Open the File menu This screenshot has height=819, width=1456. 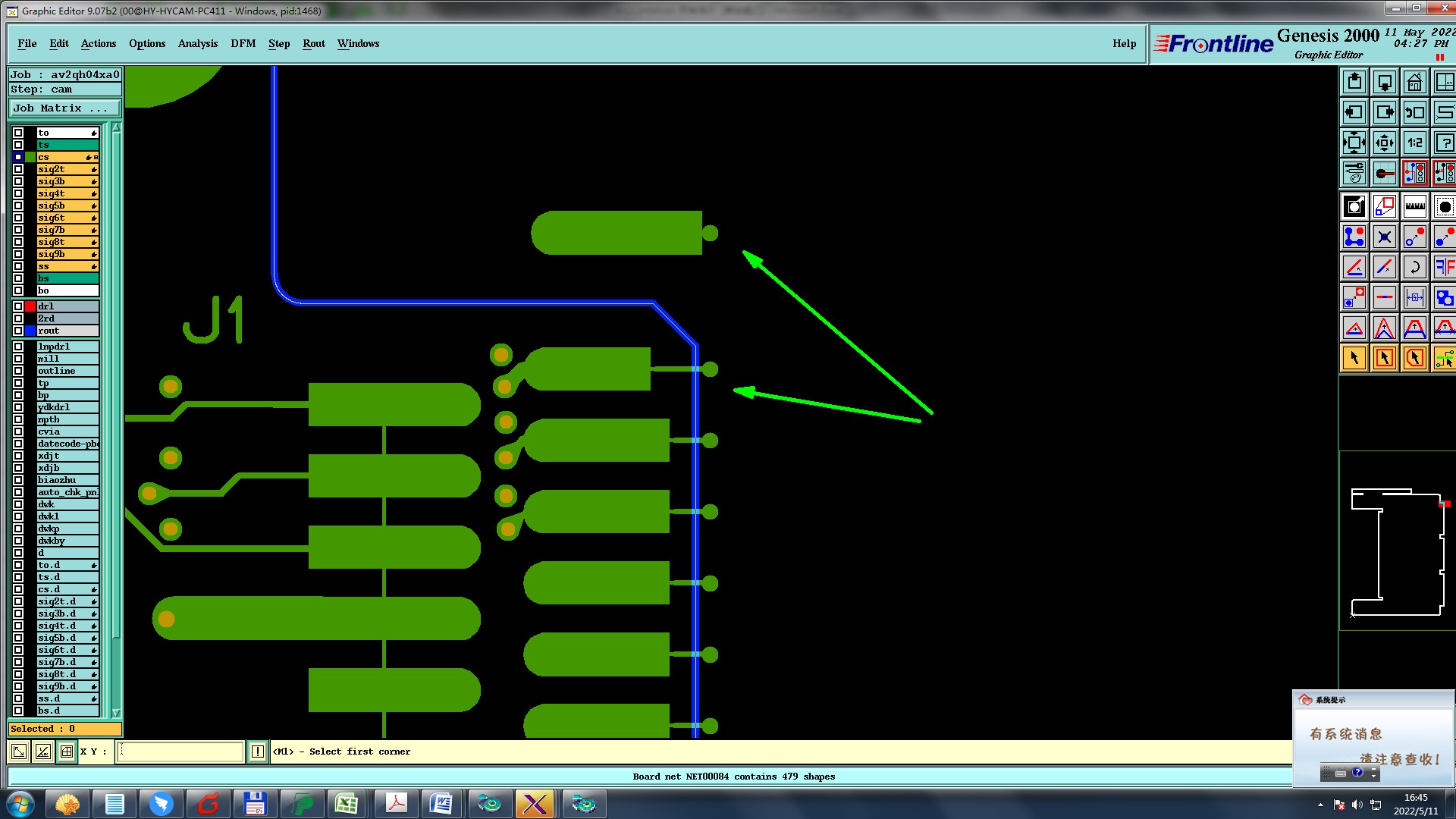[x=27, y=43]
